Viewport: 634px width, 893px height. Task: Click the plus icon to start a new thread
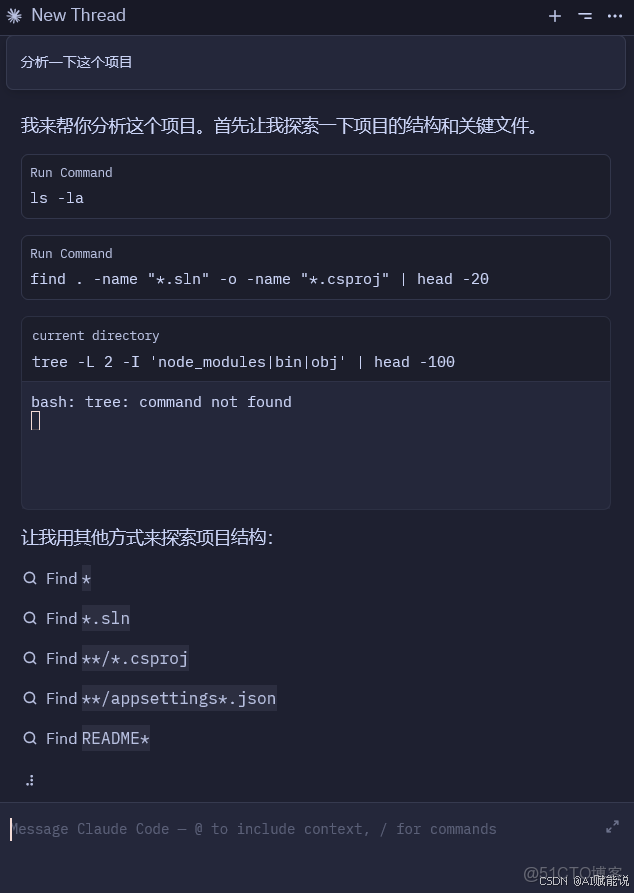(x=555, y=16)
